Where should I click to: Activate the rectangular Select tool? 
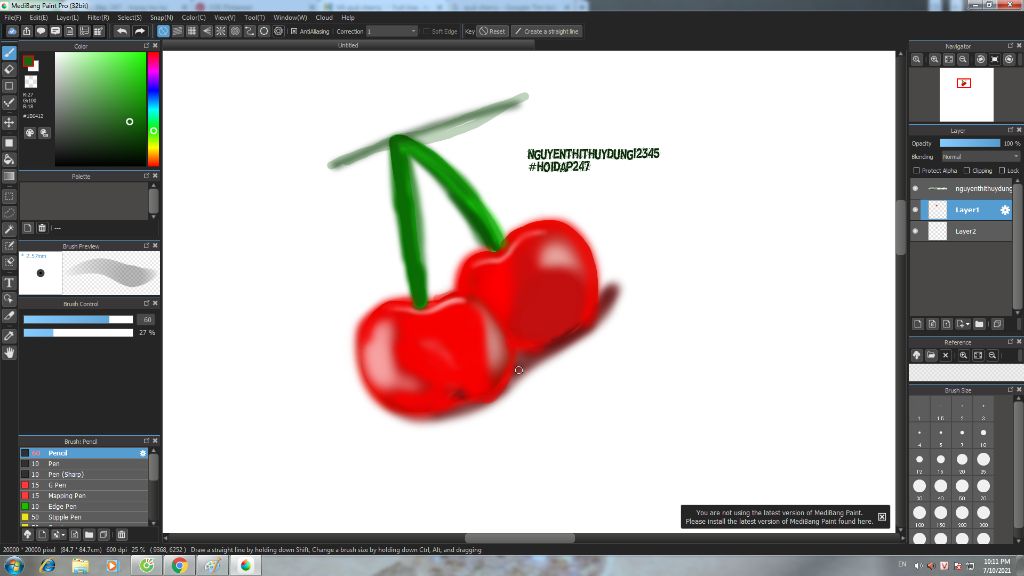[x=9, y=196]
